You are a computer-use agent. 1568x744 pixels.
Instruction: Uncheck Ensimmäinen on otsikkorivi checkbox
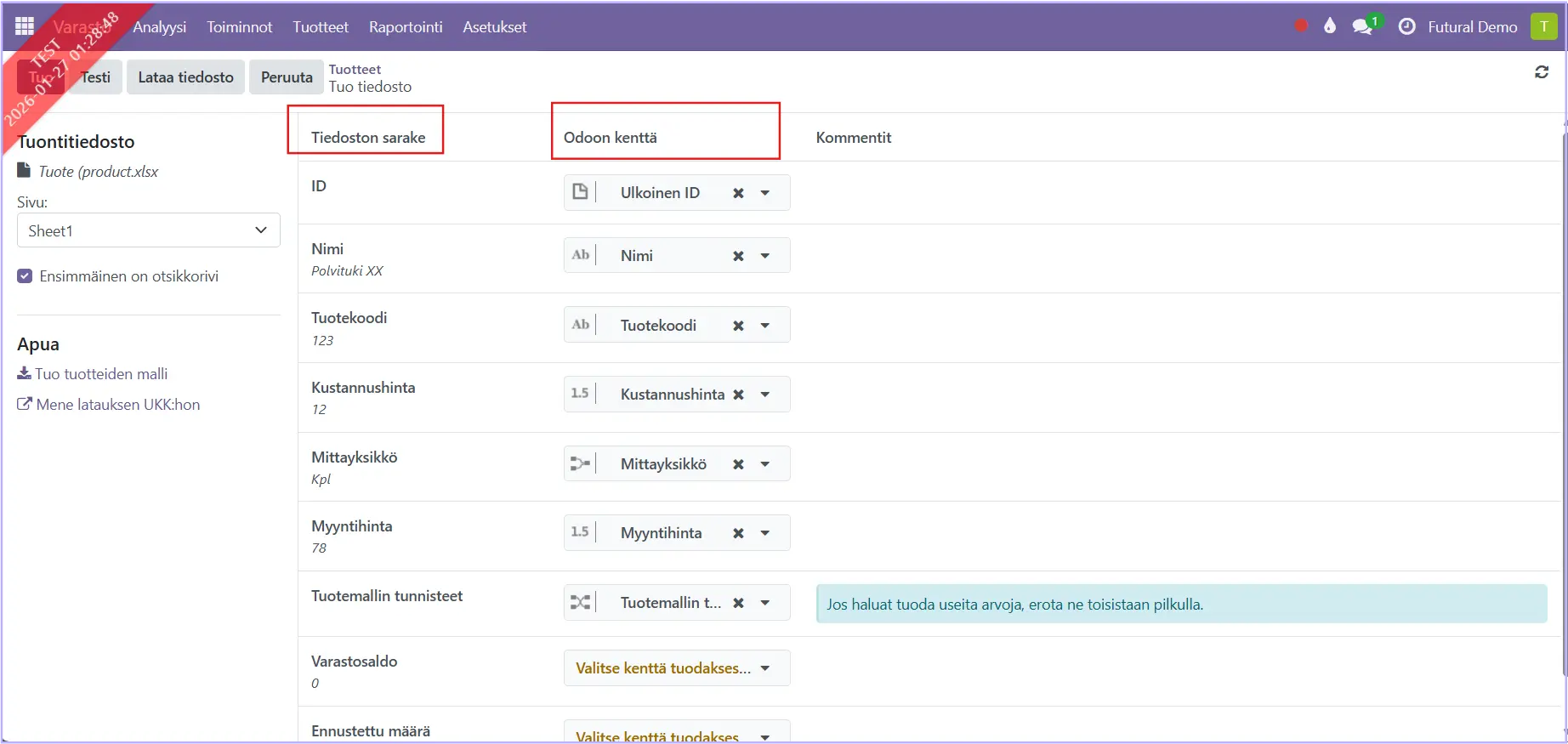[26, 276]
